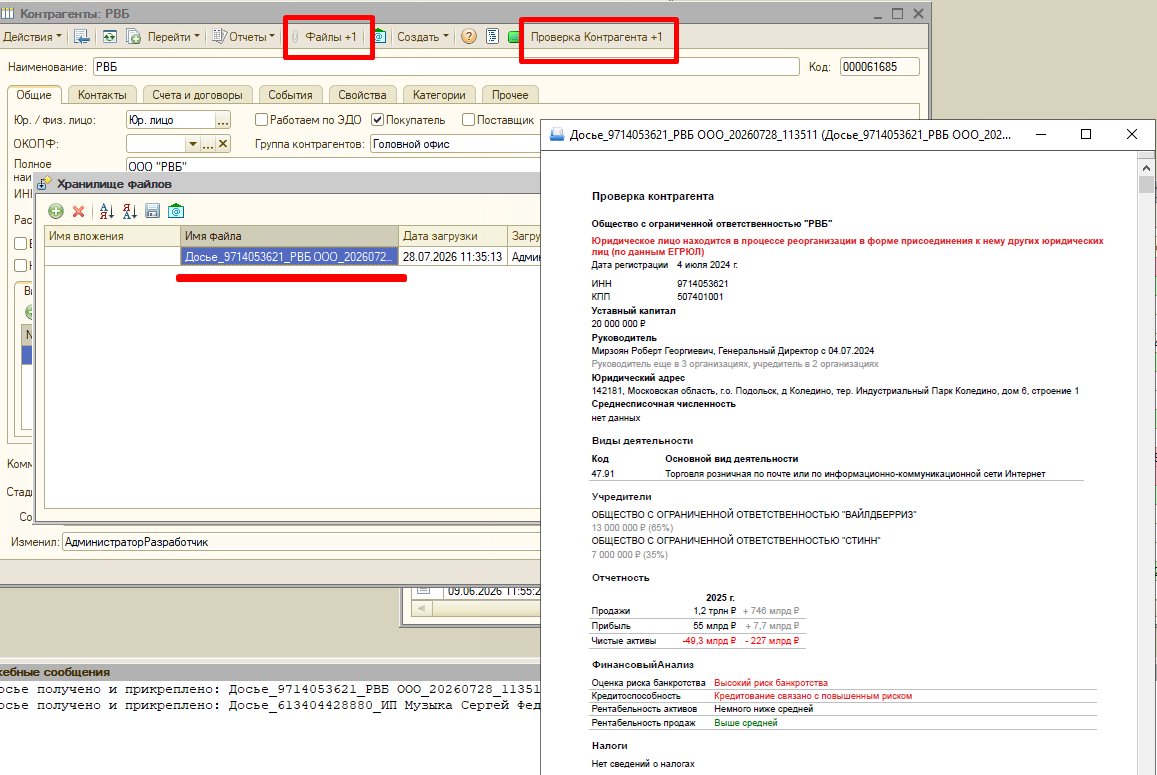Click Проверка Контрагента +1 button
The height and width of the screenshot is (775, 1157).
point(596,37)
